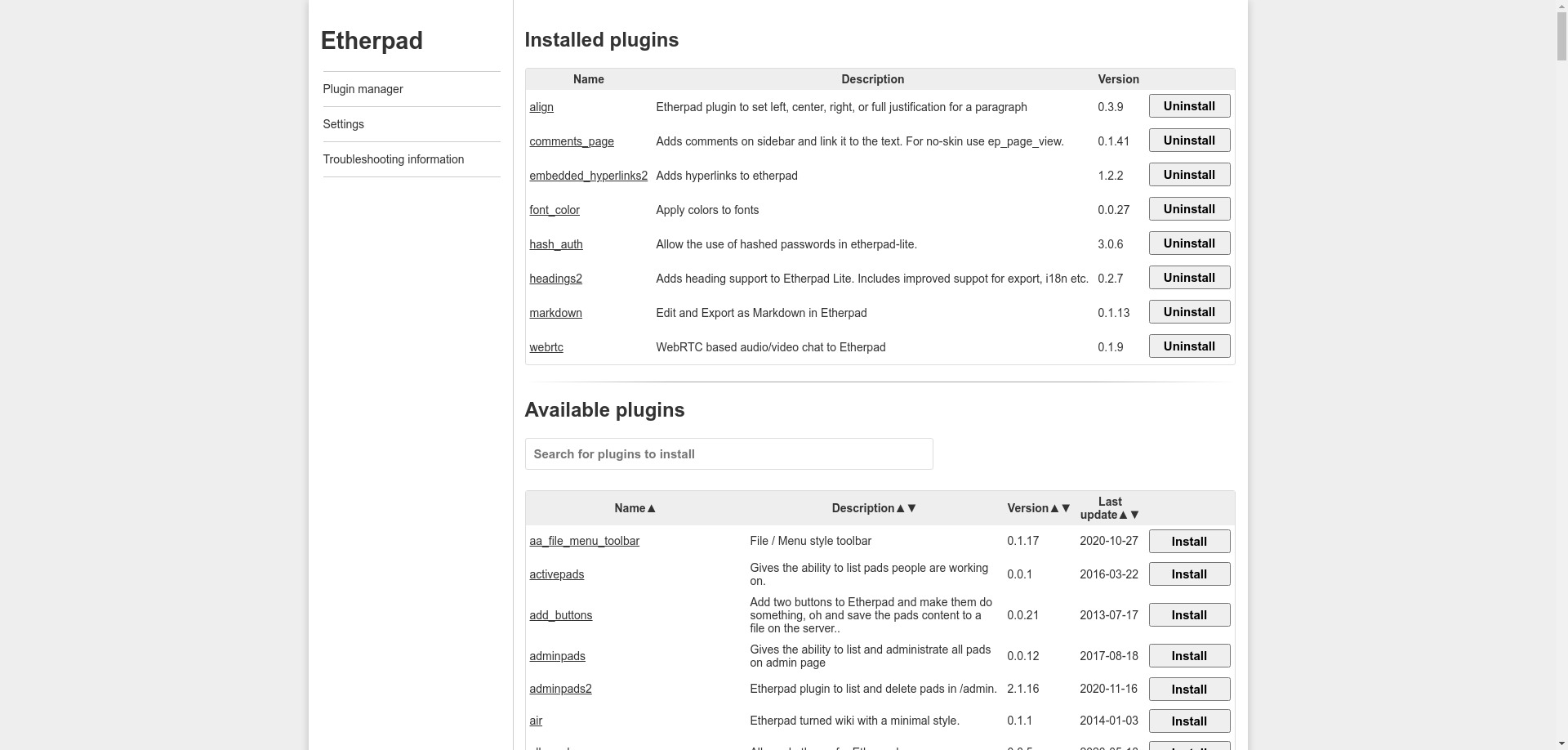Image resolution: width=1568 pixels, height=750 pixels.
Task: Remove the hash_auth plugin
Action: tap(1188, 243)
